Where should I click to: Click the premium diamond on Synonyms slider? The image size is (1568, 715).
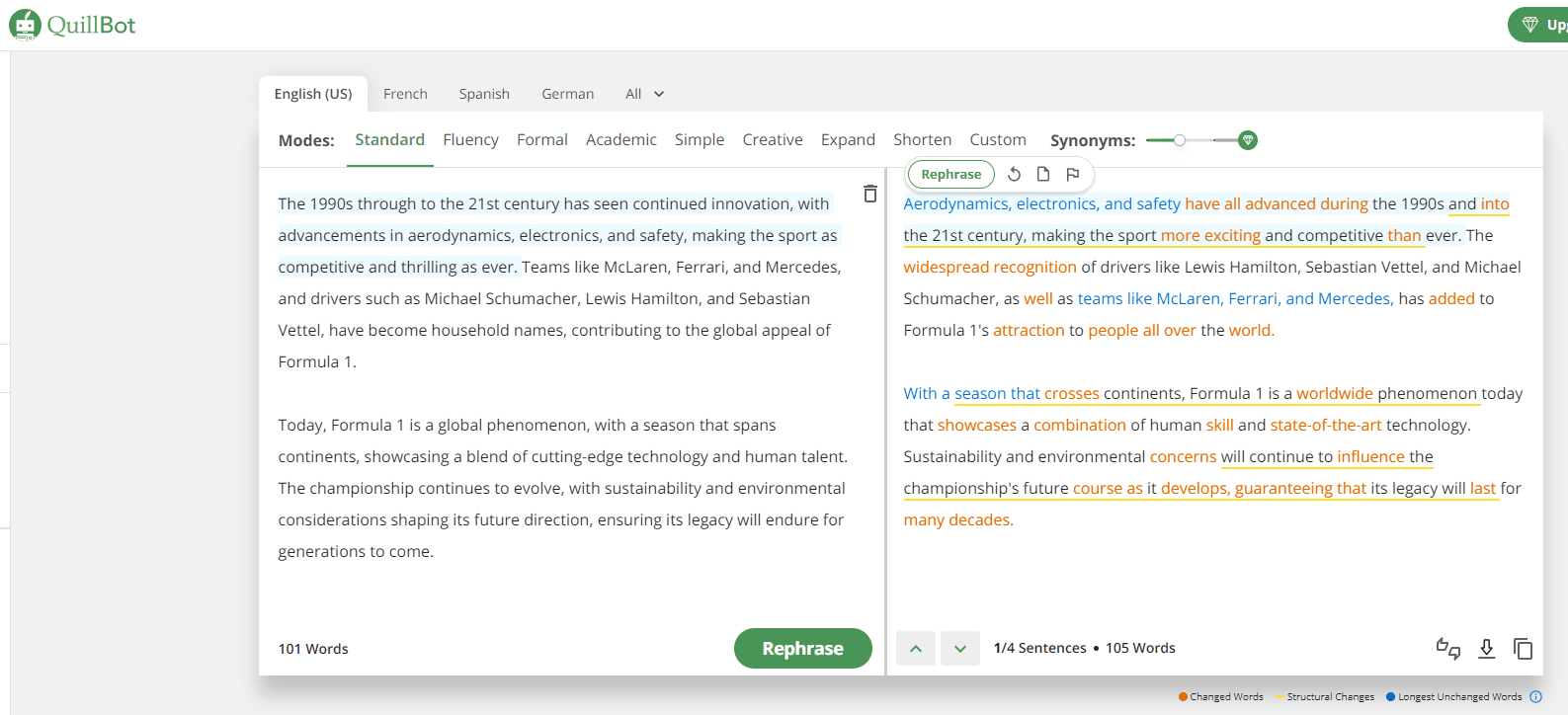click(x=1248, y=140)
